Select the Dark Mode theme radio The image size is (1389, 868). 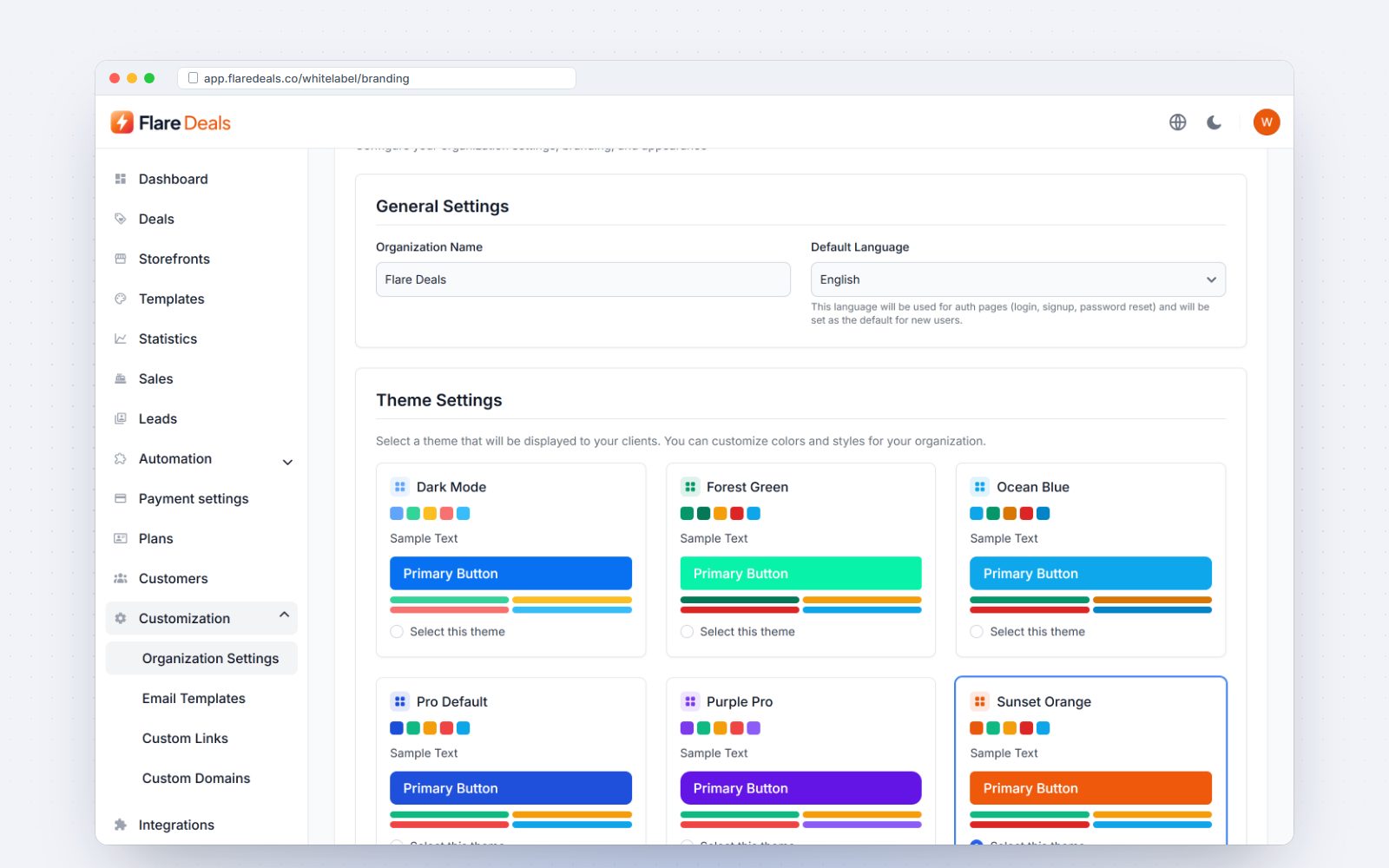(397, 632)
